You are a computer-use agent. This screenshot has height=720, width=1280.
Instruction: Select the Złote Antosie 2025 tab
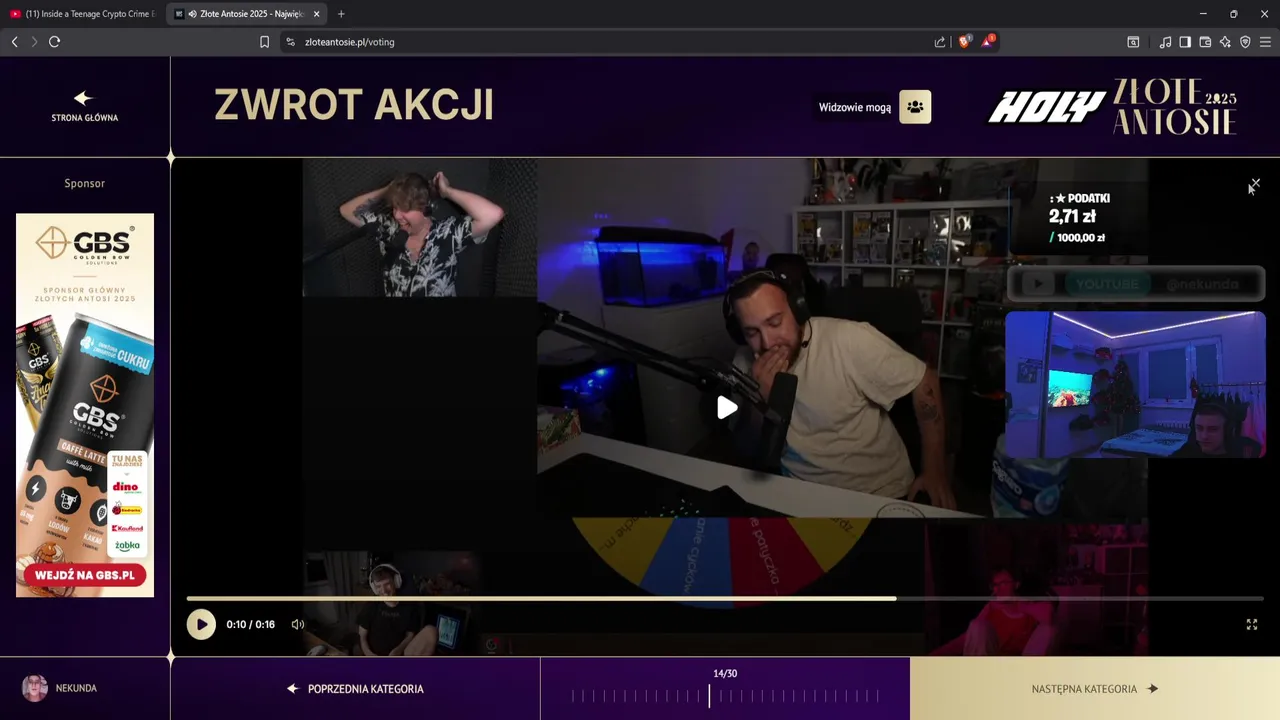pos(247,14)
